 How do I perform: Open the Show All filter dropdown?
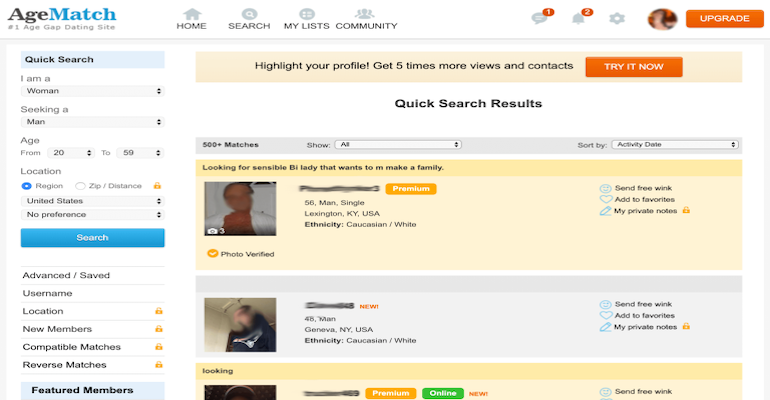pos(397,144)
